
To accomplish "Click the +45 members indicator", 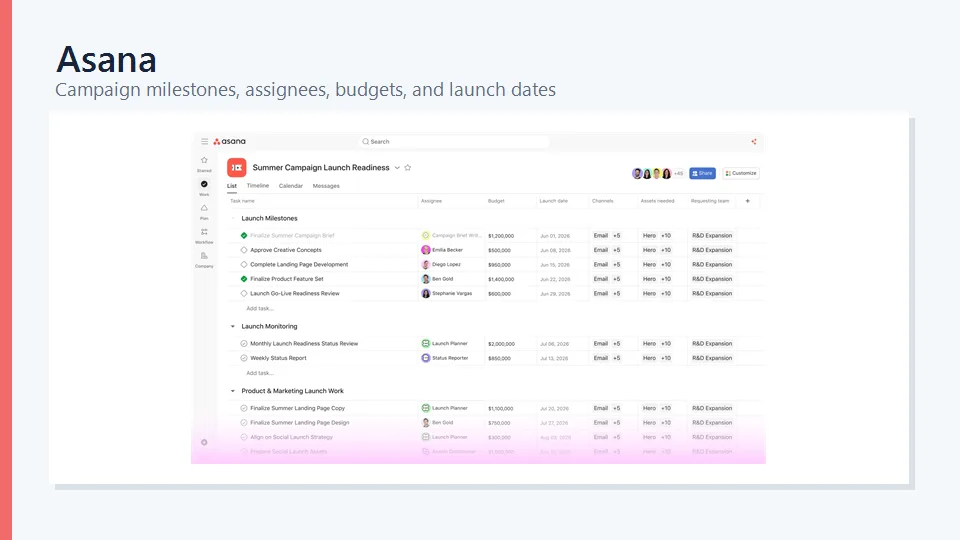I will [x=678, y=173].
